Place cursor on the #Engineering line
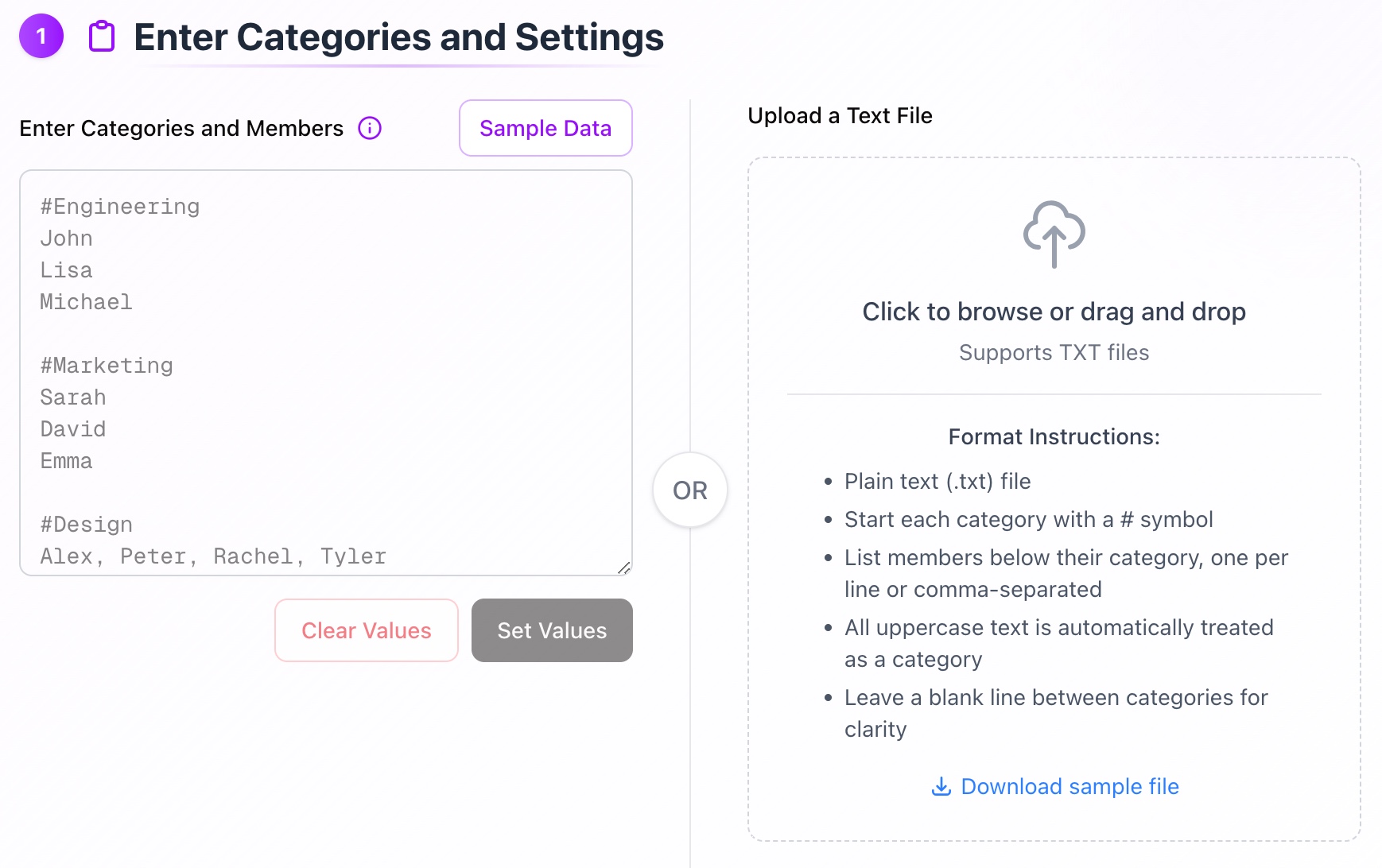The image size is (1382, 868). point(119,206)
